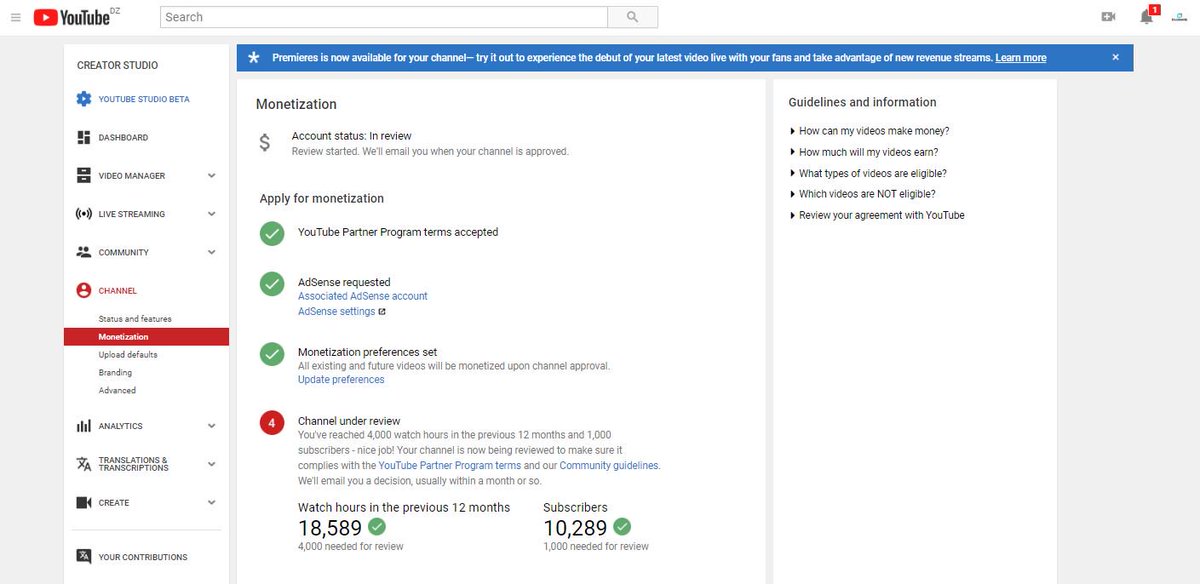Click the Dashboard grid icon

tap(84, 137)
